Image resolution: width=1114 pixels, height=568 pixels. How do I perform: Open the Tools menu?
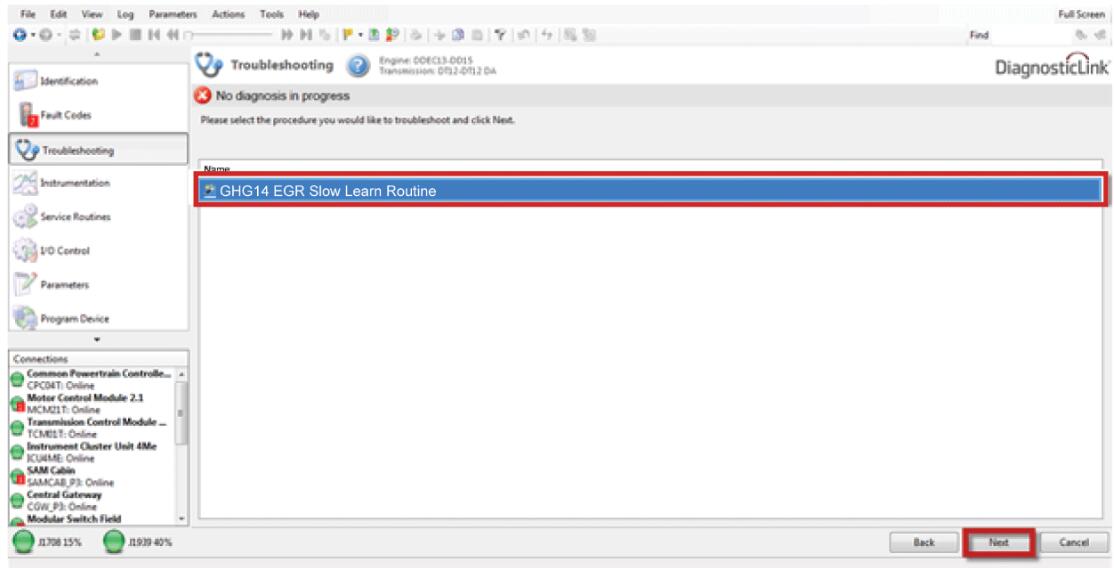(x=271, y=14)
